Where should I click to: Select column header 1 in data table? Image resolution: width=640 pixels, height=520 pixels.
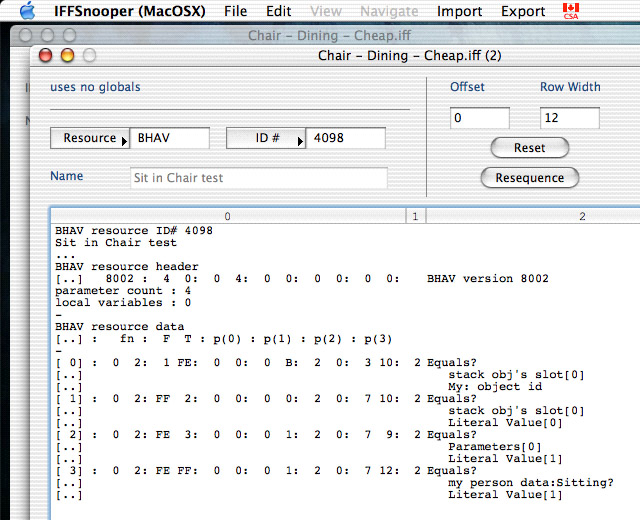(x=415, y=216)
